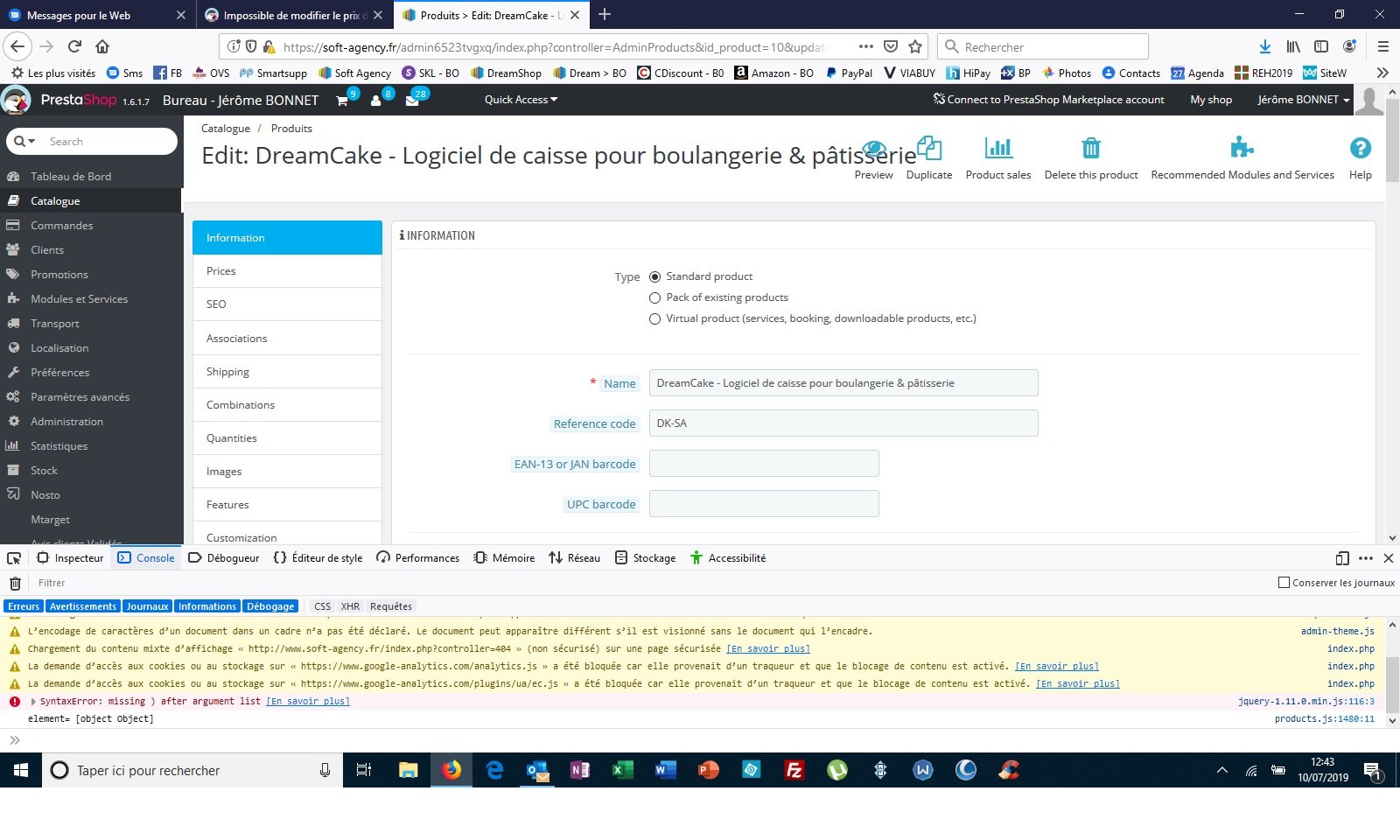Open the Help question mark icon
The width and height of the screenshot is (1400, 840).
(1361, 148)
